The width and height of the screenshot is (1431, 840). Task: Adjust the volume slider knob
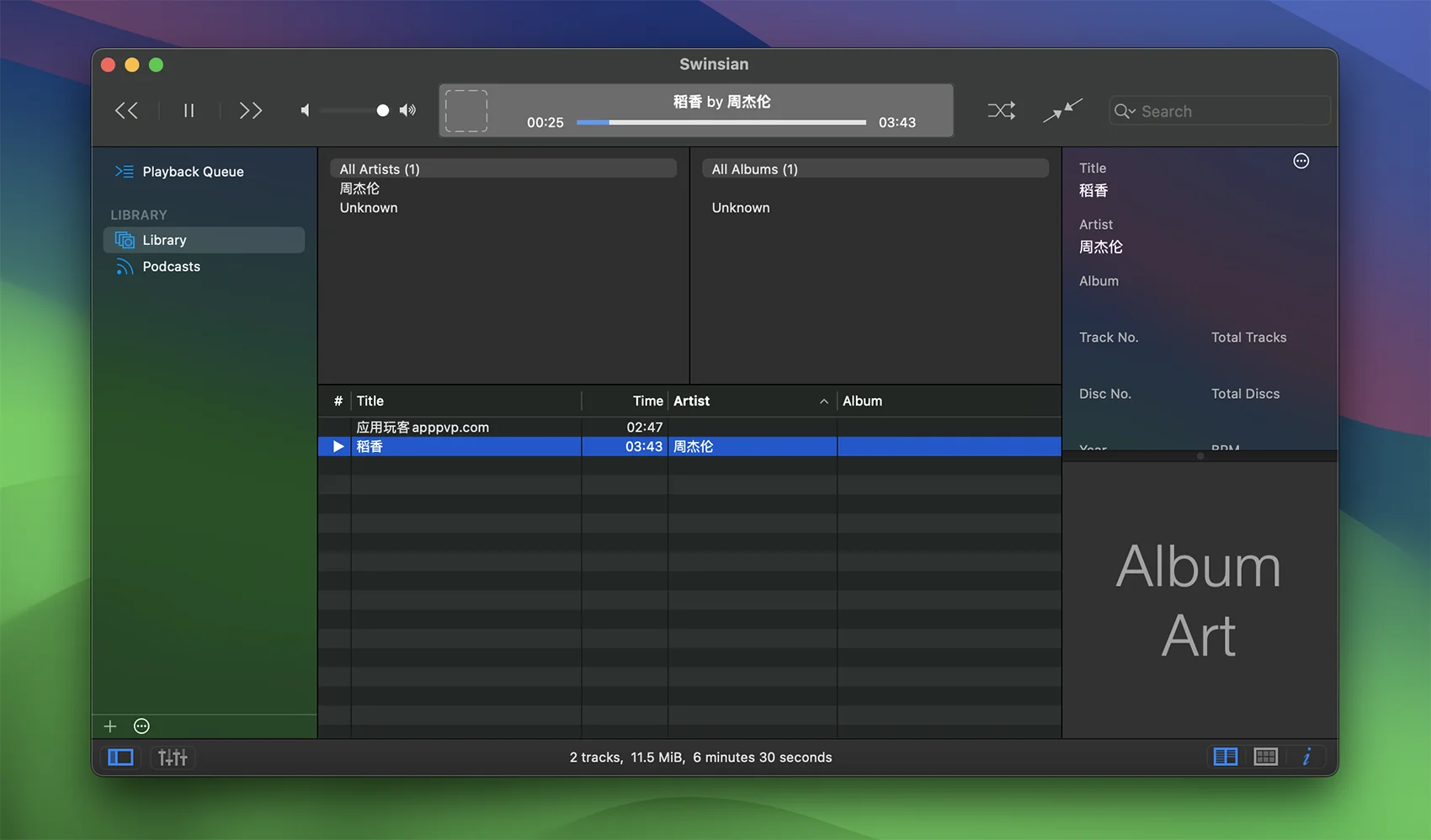point(382,110)
